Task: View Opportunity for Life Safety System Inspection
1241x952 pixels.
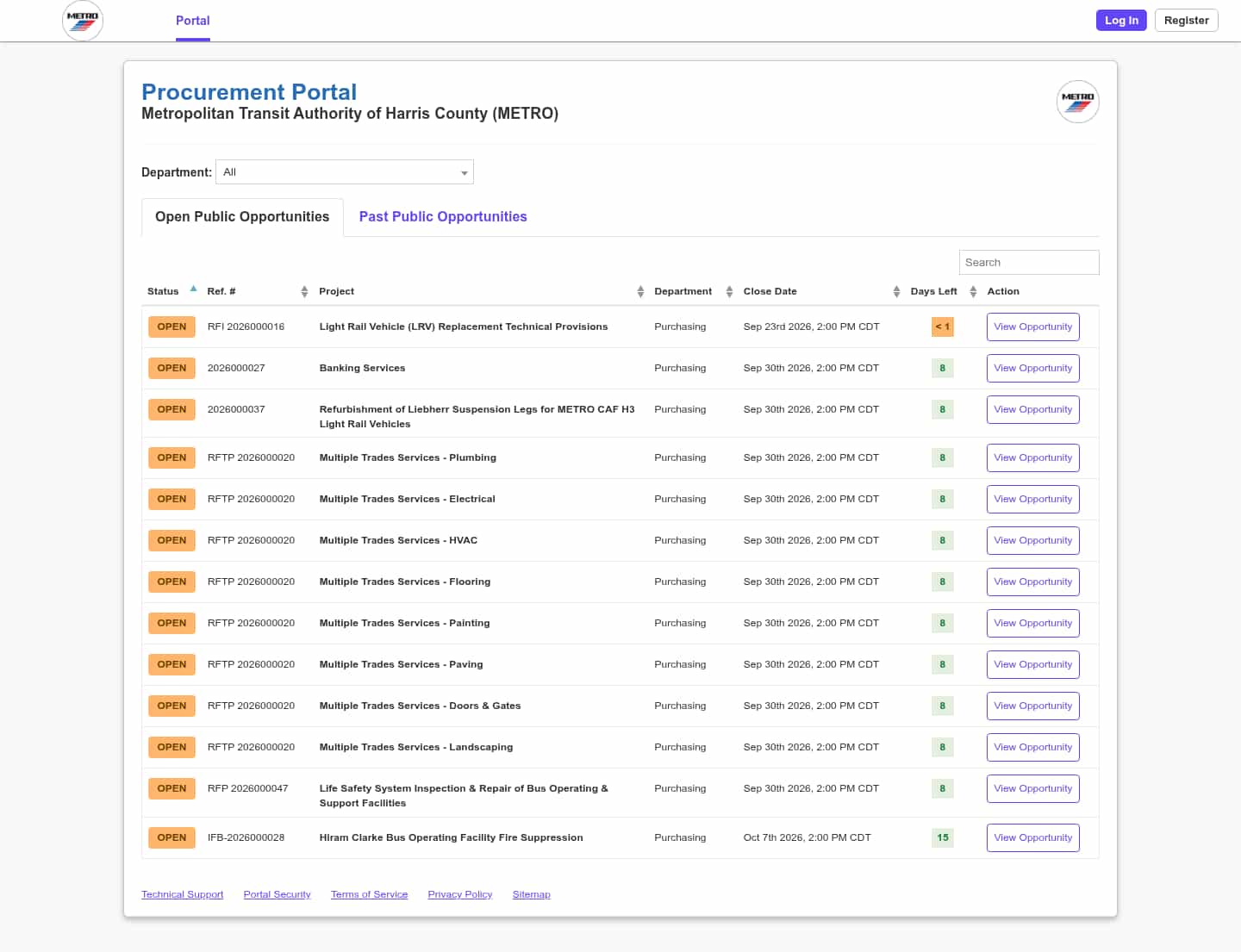Action: (1033, 789)
